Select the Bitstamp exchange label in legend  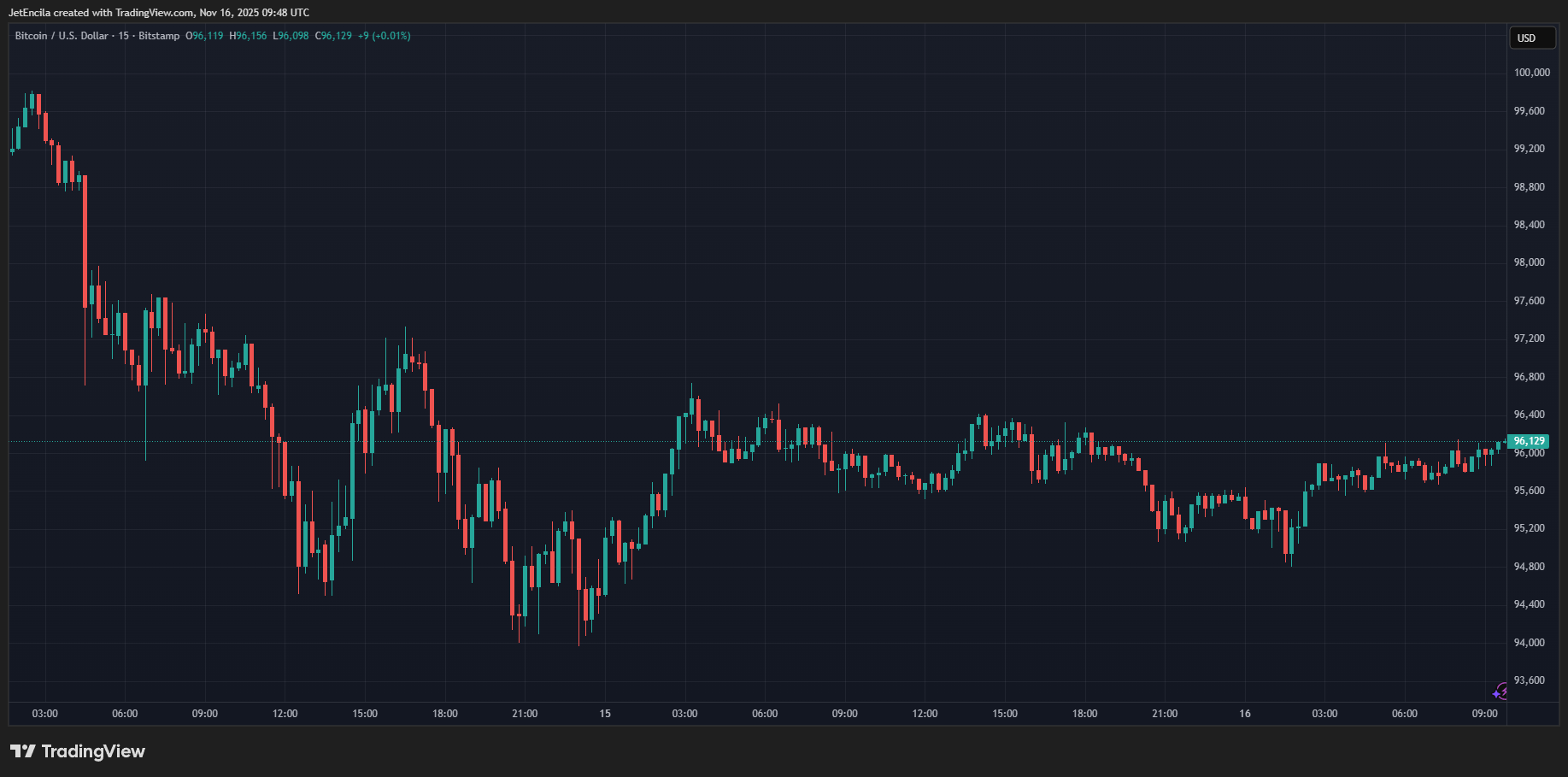click(x=159, y=36)
